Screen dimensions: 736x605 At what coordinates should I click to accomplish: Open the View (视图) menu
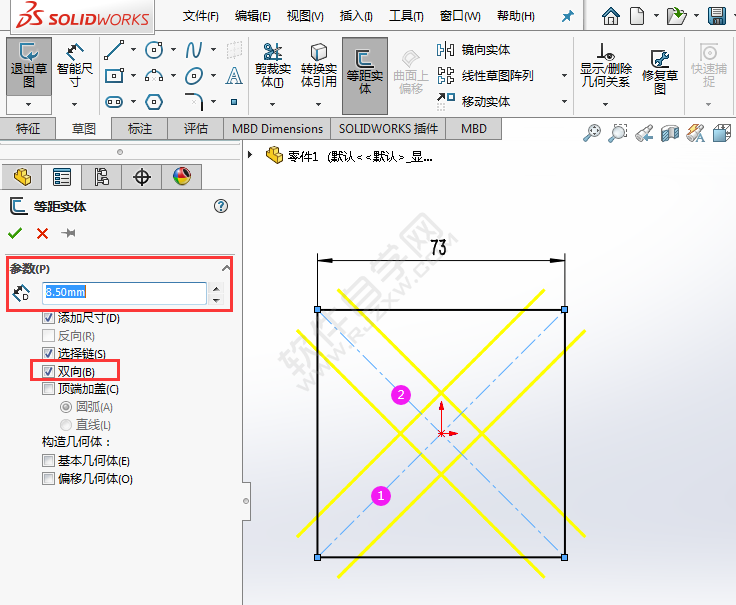pos(305,16)
